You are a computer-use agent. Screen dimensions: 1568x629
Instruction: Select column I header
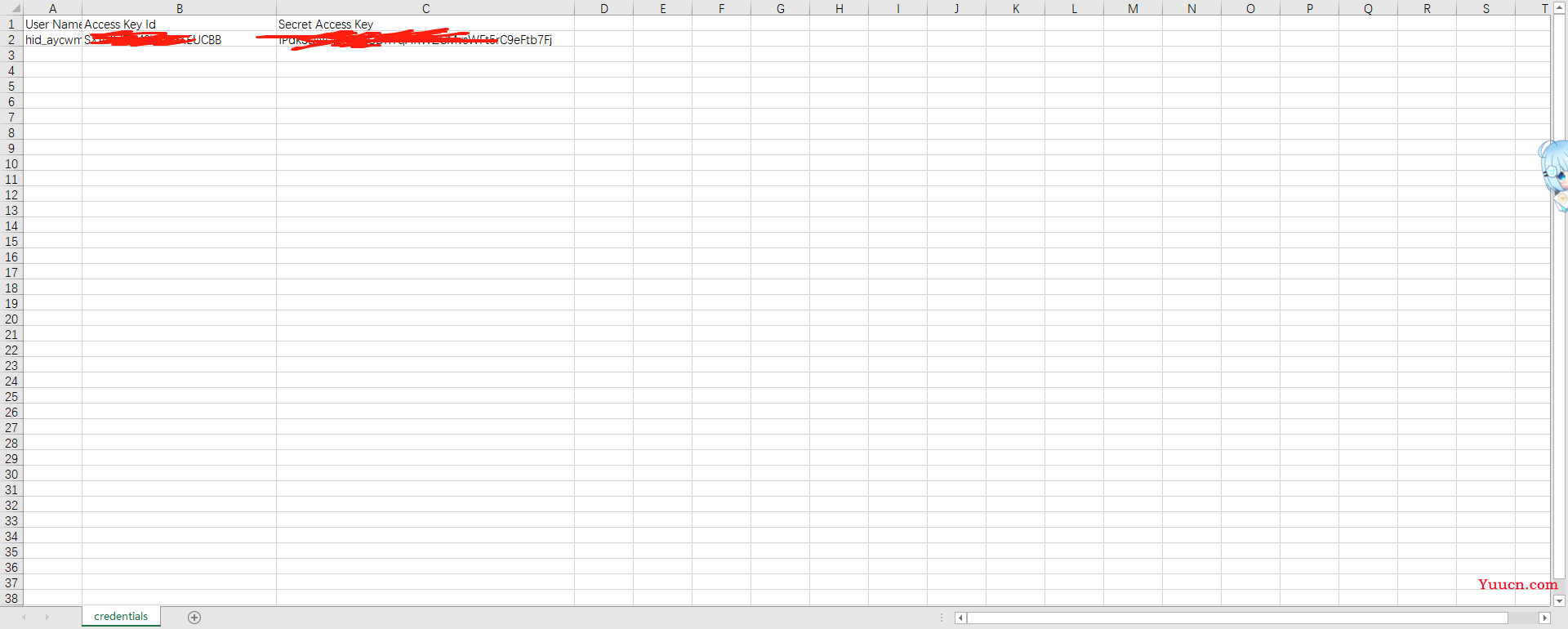point(898,8)
